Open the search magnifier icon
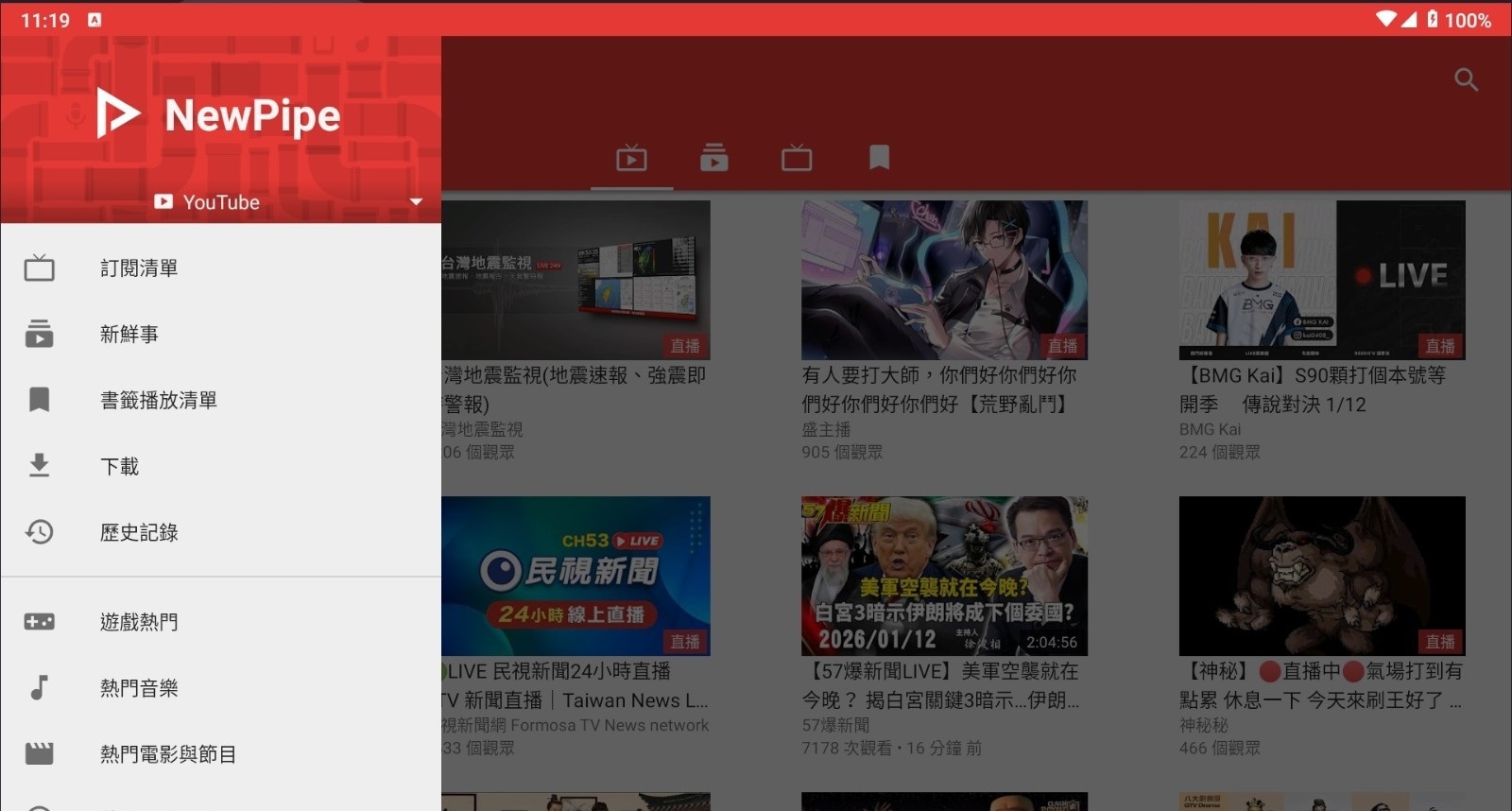Image resolution: width=1512 pixels, height=811 pixels. pyautogui.click(x=1466, y=79)
